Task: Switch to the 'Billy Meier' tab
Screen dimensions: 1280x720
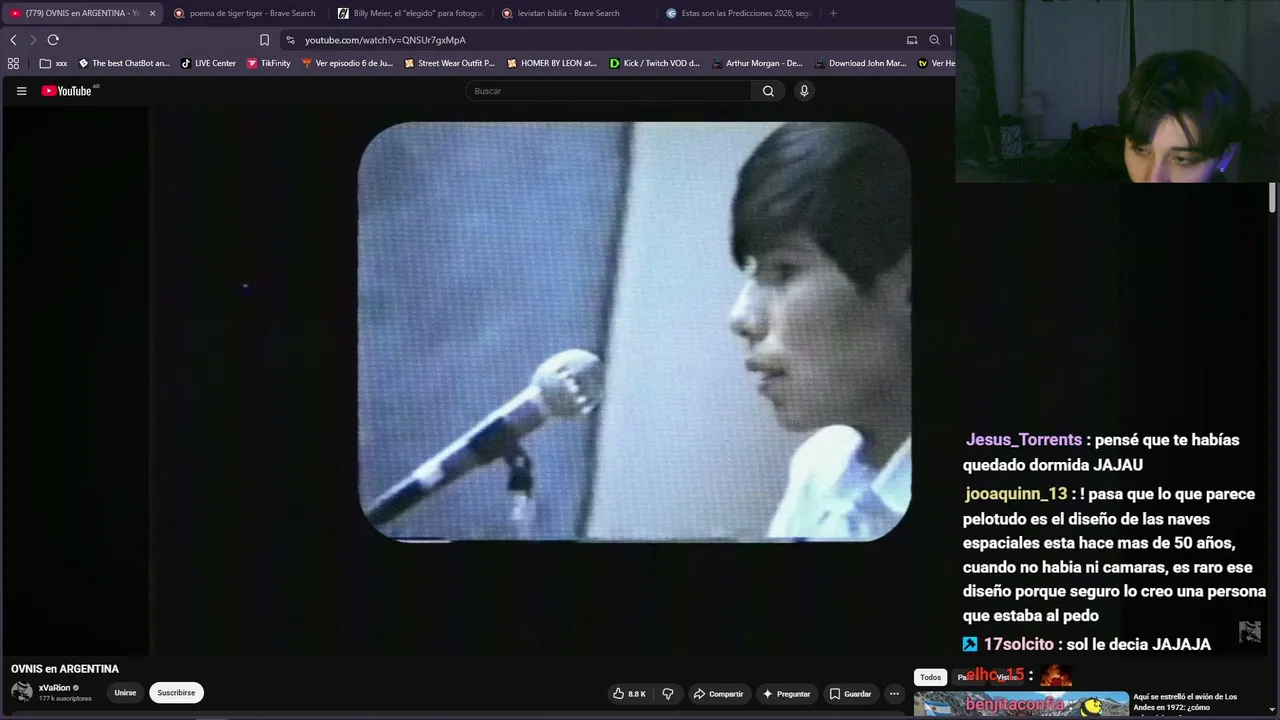Action: click(x=410, y=13)
